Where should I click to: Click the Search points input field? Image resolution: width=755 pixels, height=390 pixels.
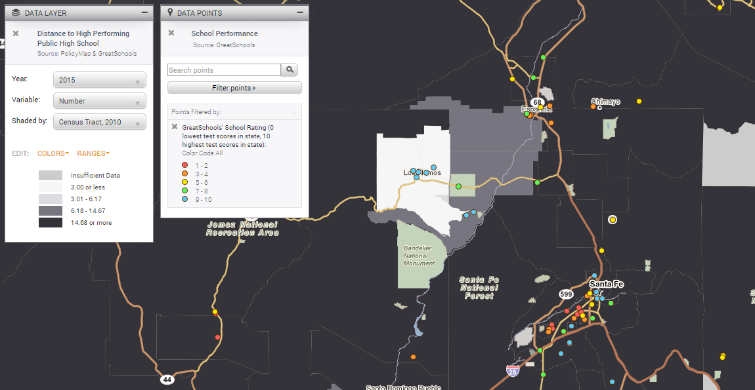pos(224,70)
